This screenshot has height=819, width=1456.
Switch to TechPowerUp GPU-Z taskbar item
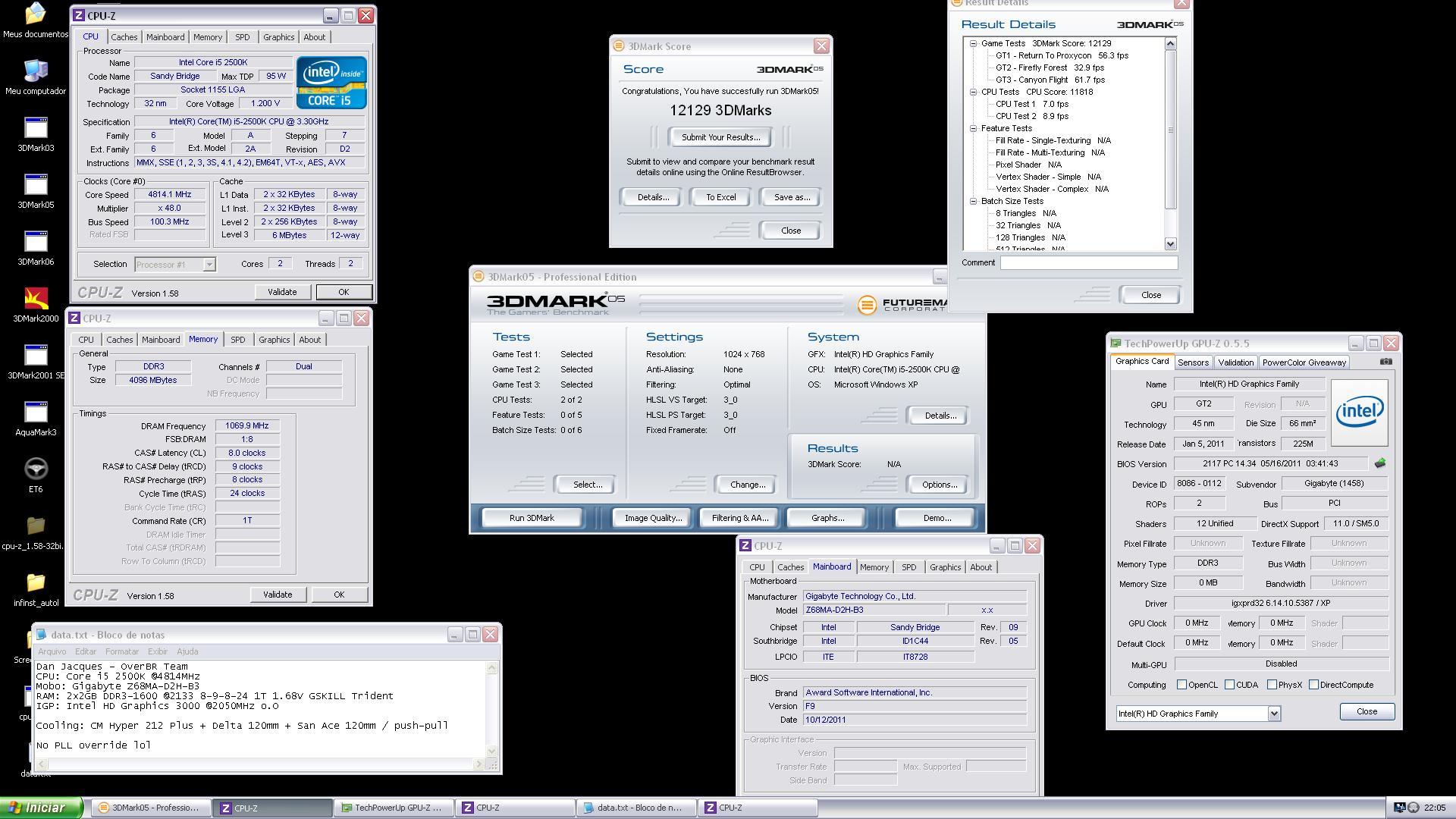[394, 808]
